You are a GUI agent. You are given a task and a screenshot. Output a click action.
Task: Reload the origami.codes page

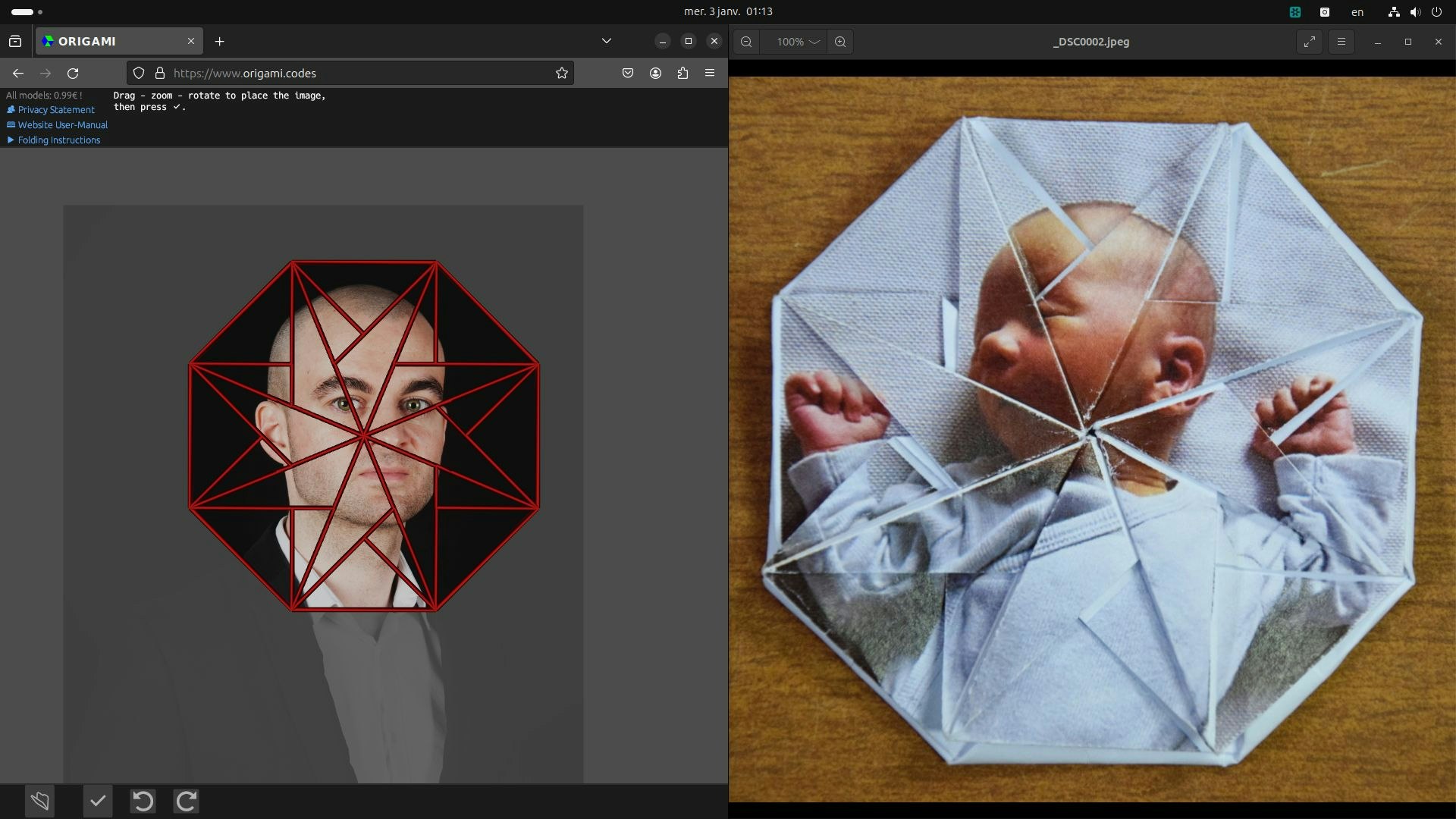tap(73, 73)
